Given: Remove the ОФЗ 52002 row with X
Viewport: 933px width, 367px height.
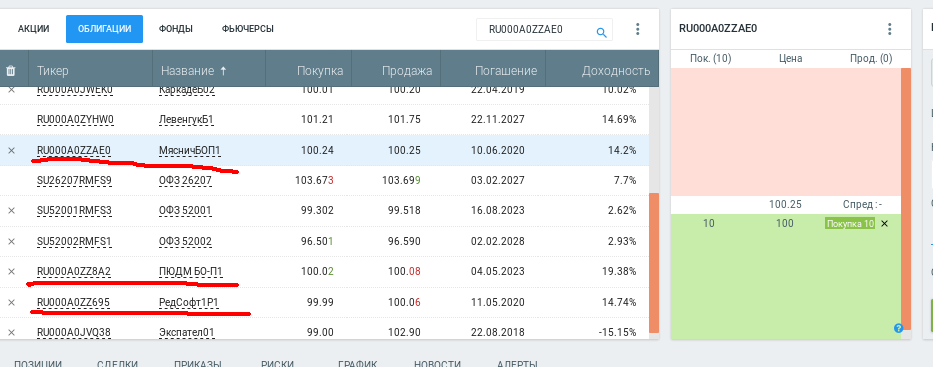Looking at the screenshot, I should 11,241.
